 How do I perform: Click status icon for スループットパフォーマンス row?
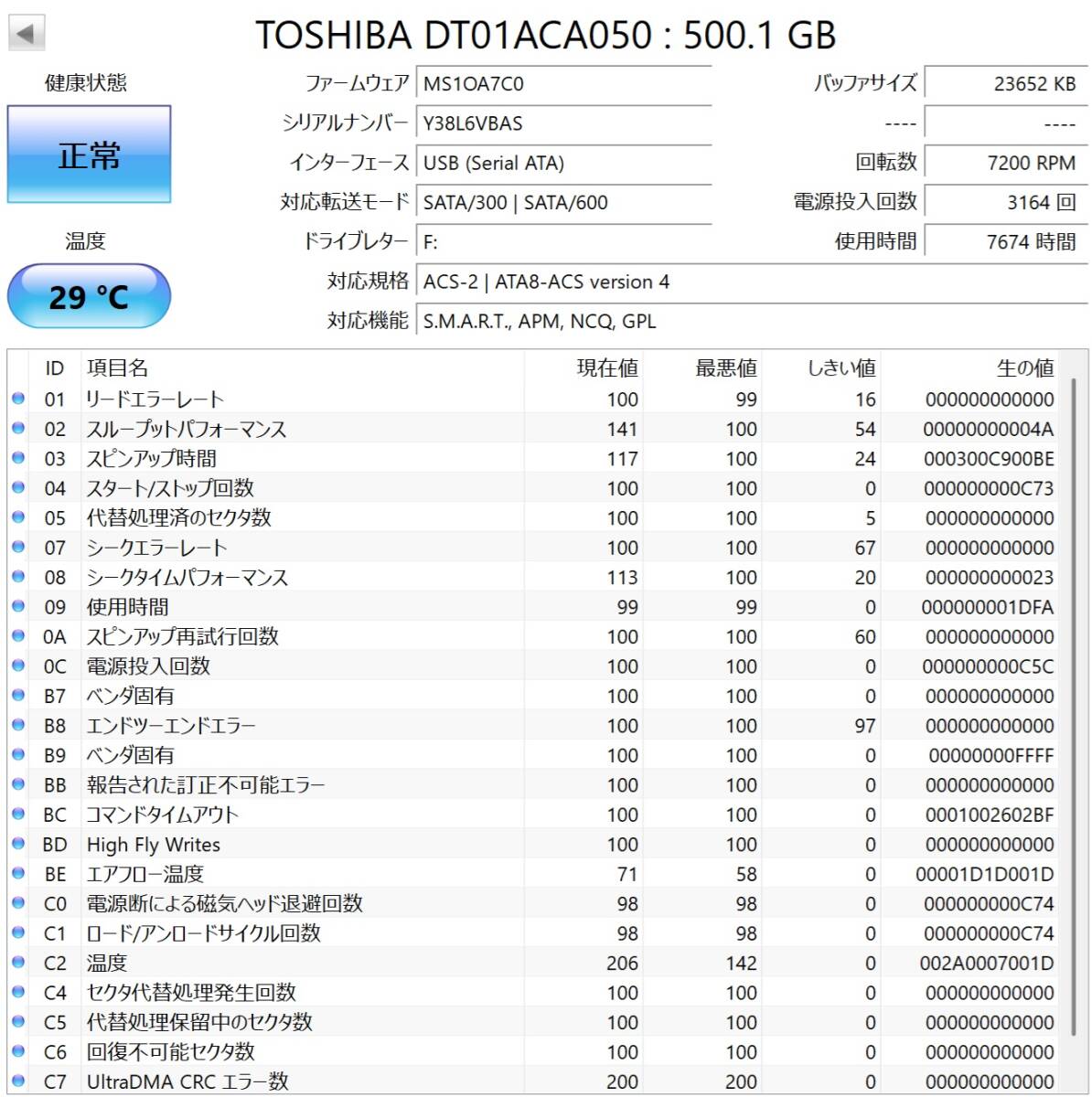17,429
